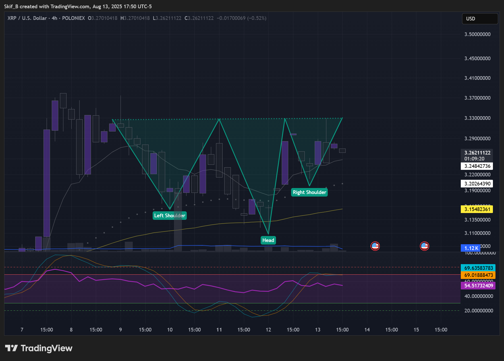Image resolution: width=504 pixels, height=361 pixels.
Task: Click the current price label 3.26211122 on the scale
Action: (477, 153)
